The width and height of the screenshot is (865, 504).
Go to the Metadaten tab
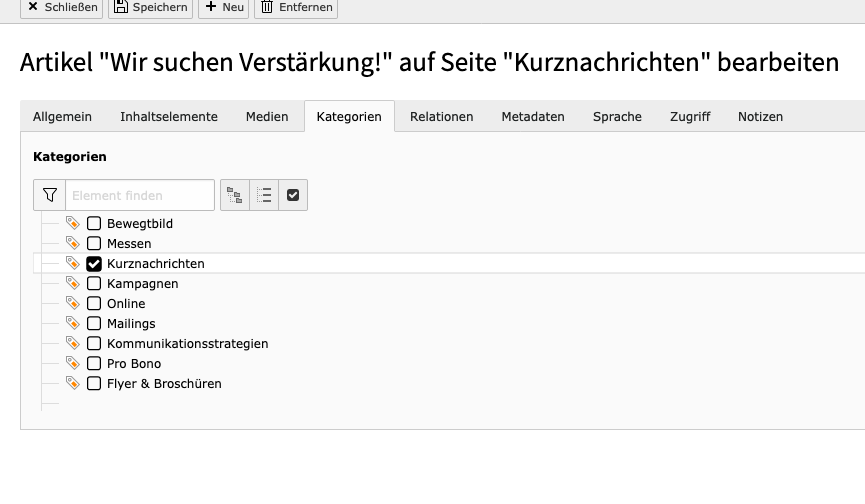coord(533,117)
